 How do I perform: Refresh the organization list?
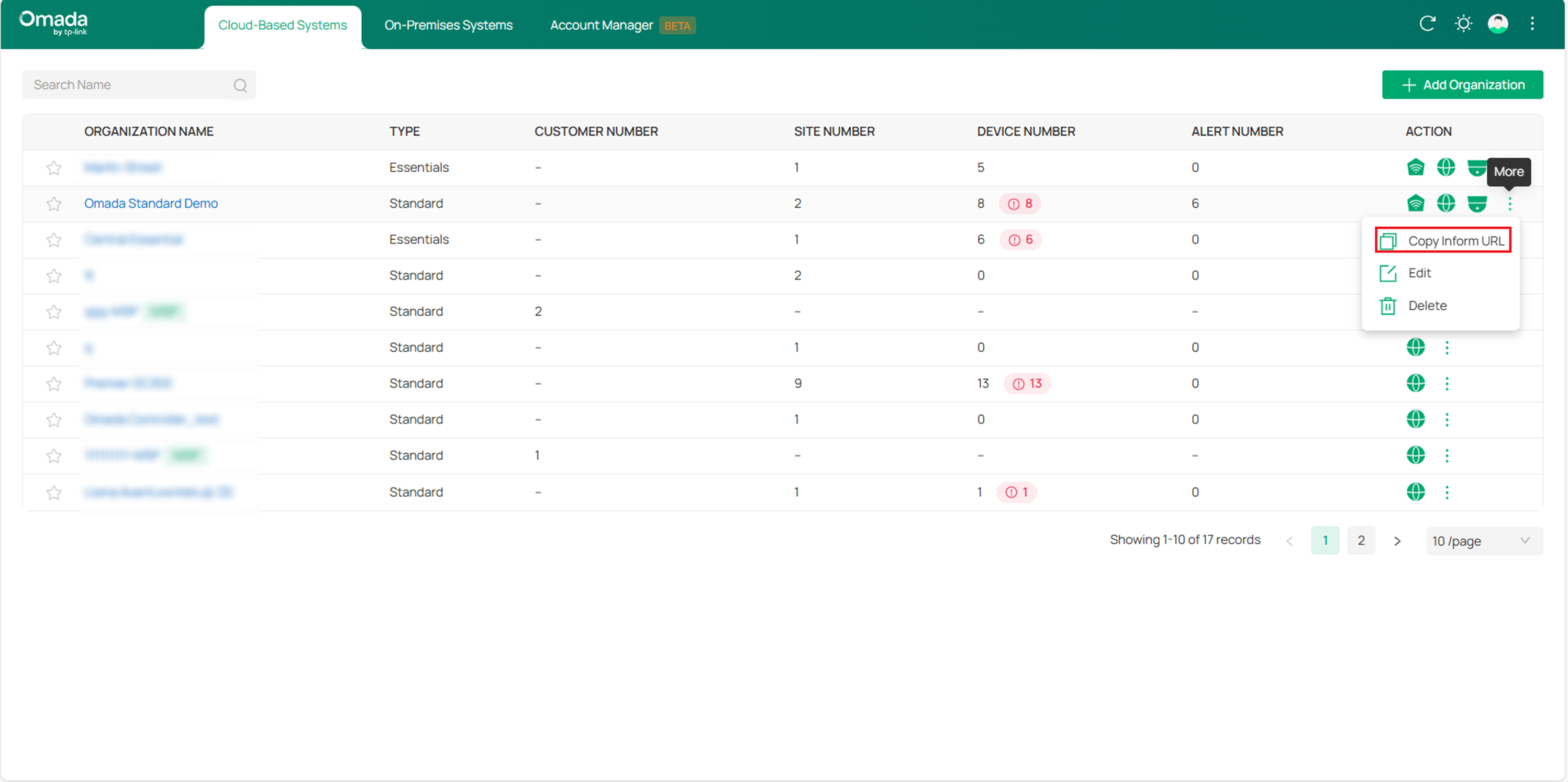click(1427, 24)
